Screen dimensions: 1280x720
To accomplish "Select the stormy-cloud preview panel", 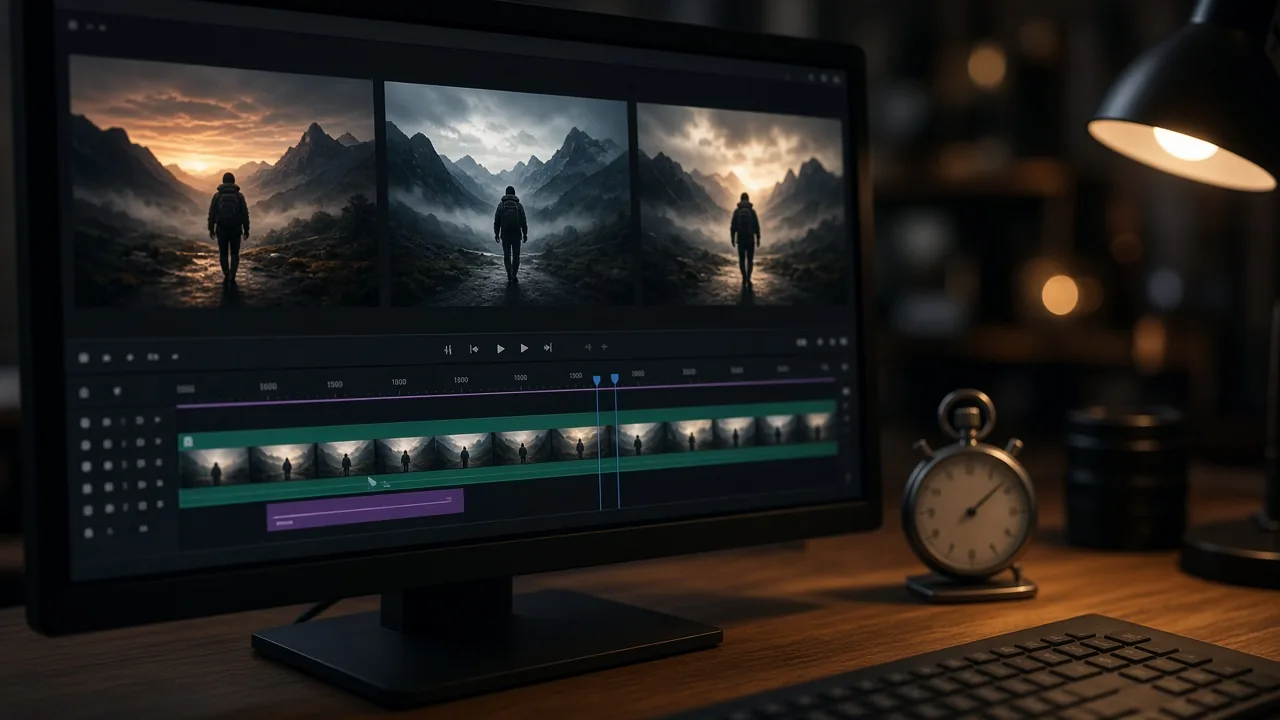I will point(740,203).
